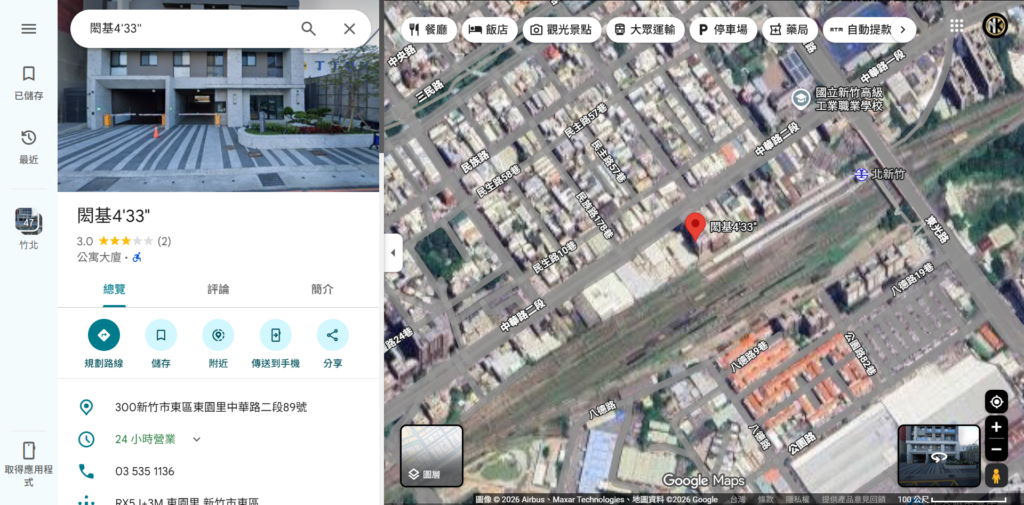Click the search magnifier icon
The image size is (1024, 505).
pos(308,29)
